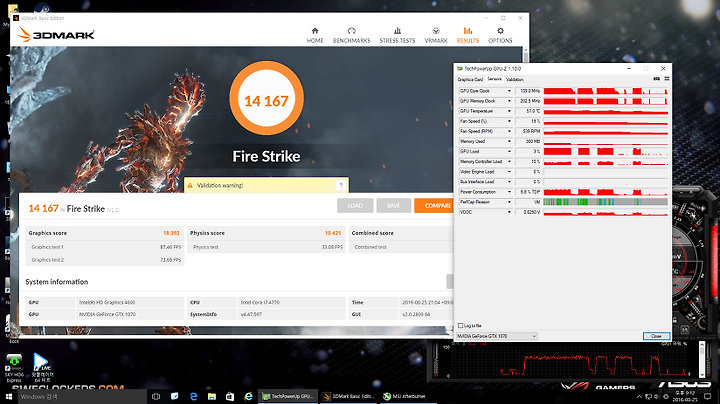The image size is (720, 404).
Task: Expand GPU Load sensor dropdown
Action: point(509,152)
